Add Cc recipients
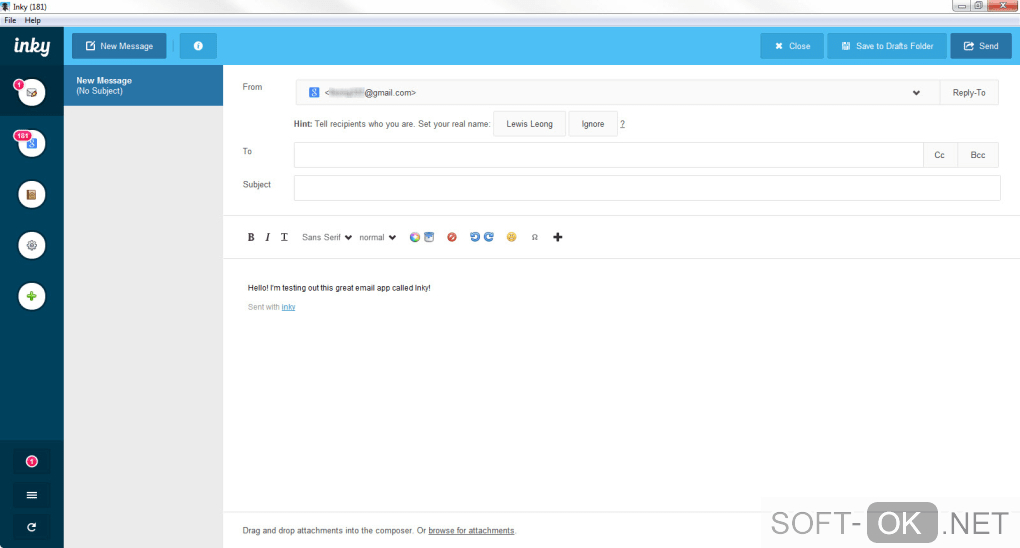 (939, 155)
